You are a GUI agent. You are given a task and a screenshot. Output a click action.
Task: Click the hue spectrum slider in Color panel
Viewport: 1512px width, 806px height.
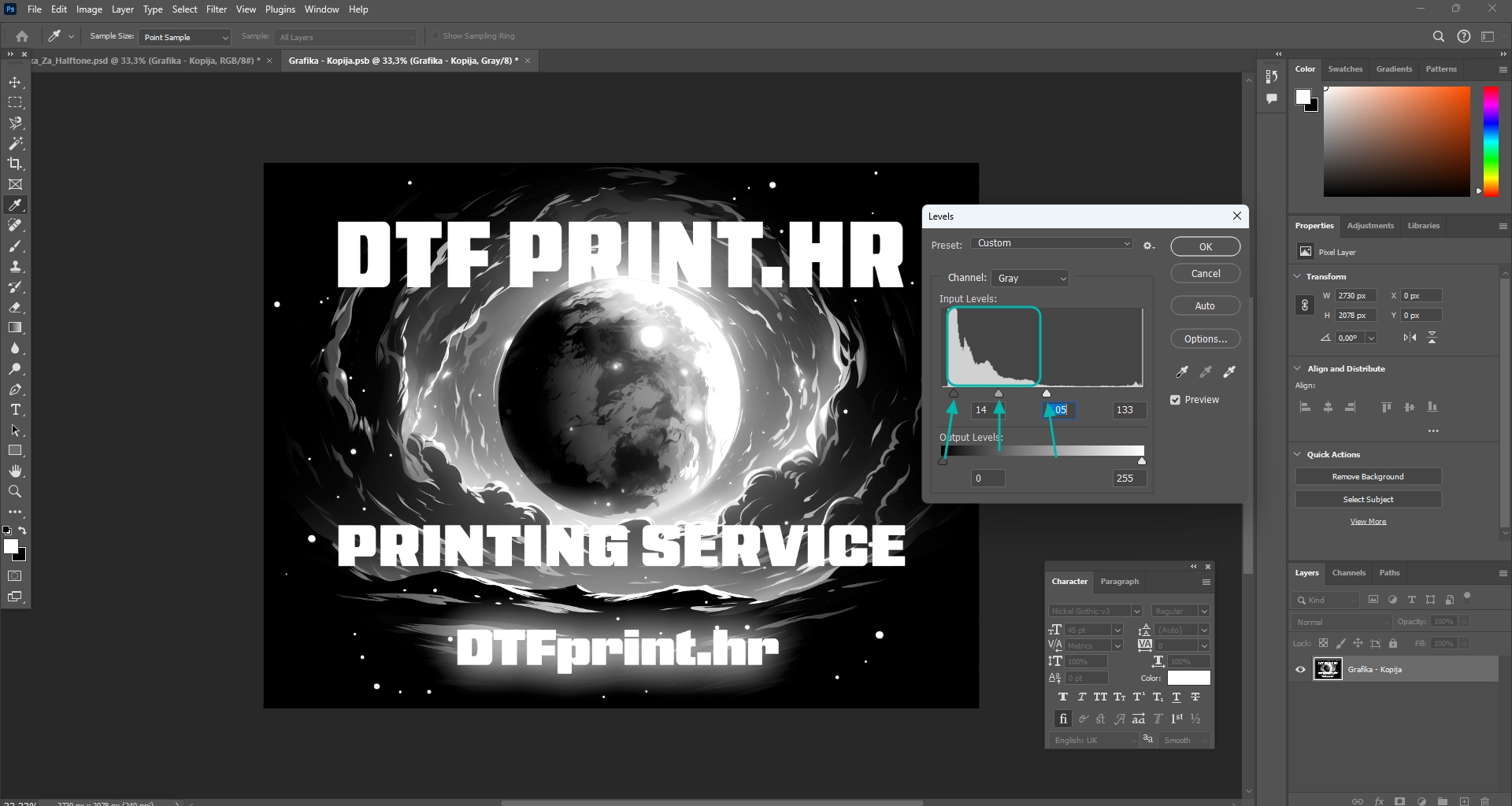[x=1491, y=142]
